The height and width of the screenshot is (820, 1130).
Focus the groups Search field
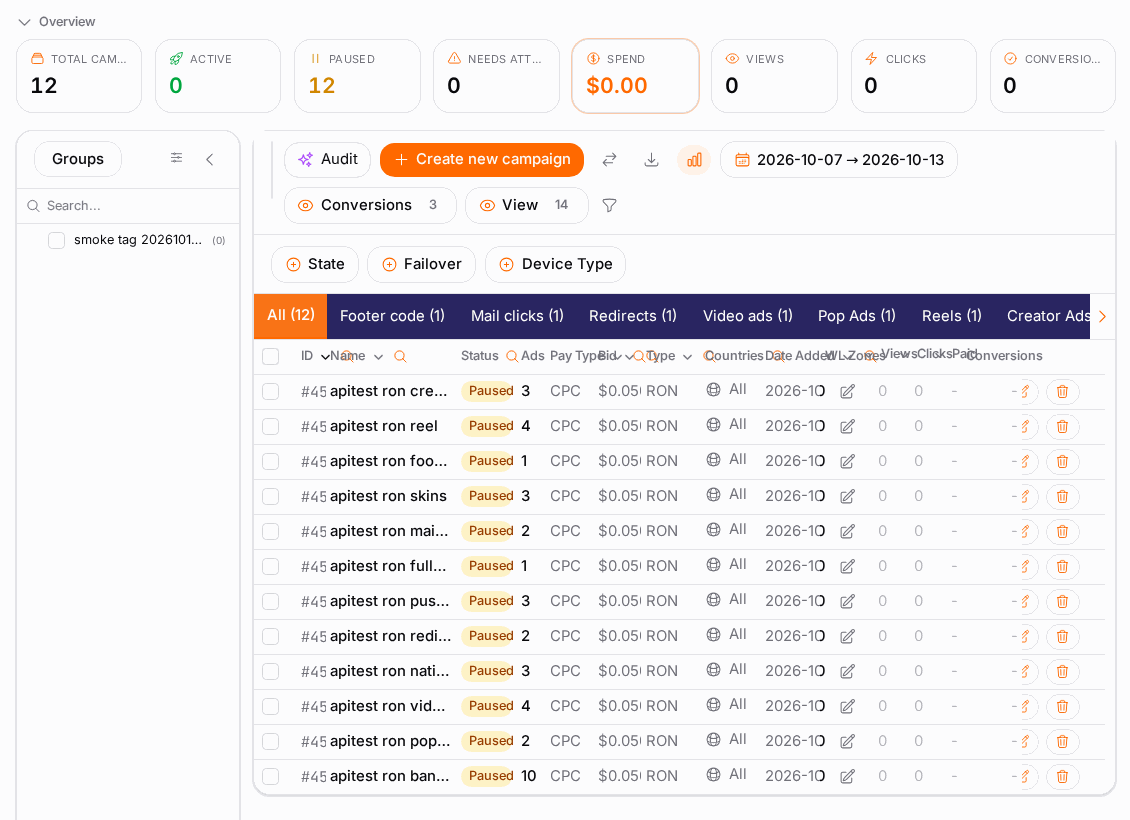[128, 206]
